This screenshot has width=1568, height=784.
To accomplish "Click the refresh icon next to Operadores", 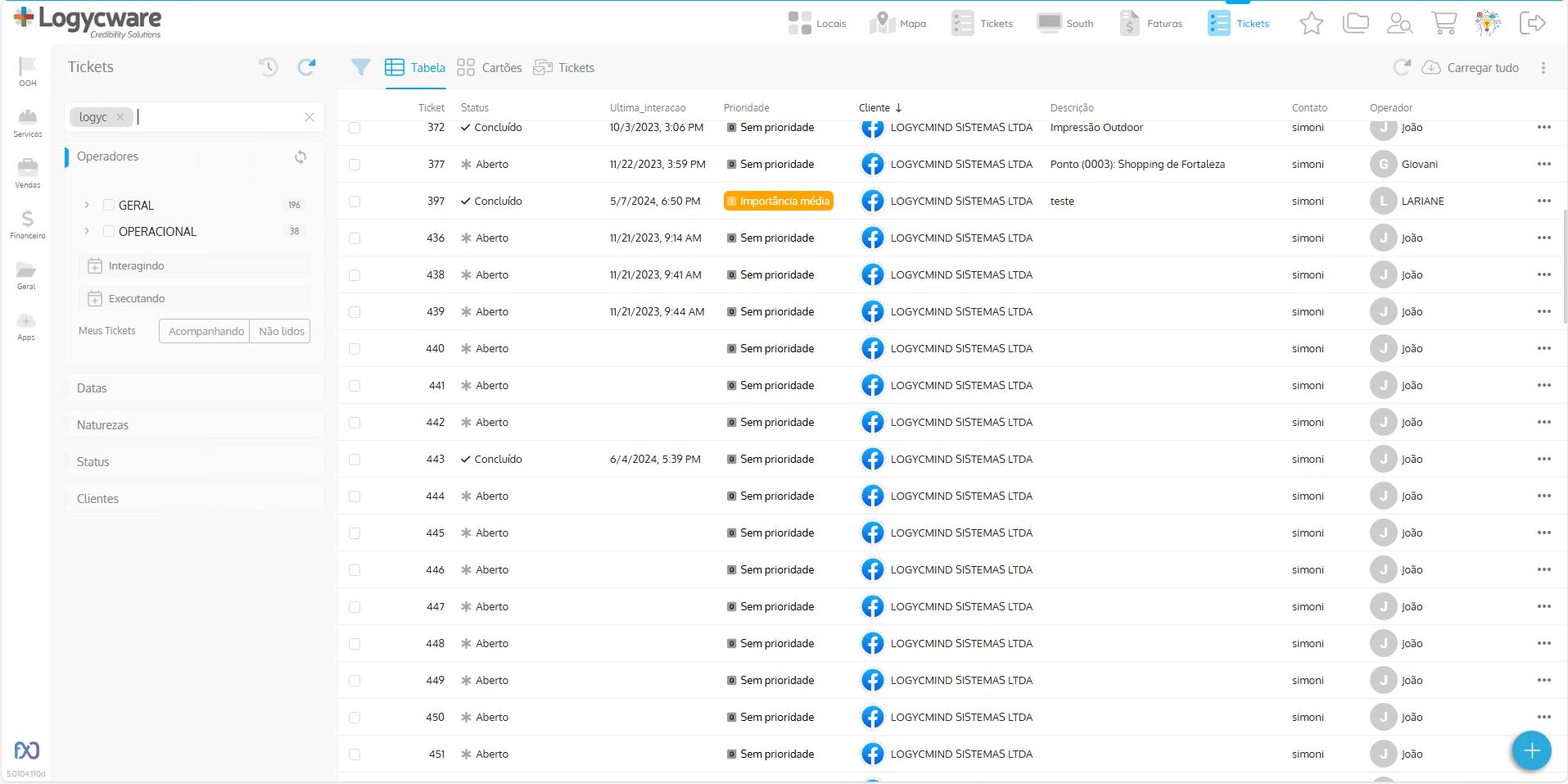I will point(300,156).
